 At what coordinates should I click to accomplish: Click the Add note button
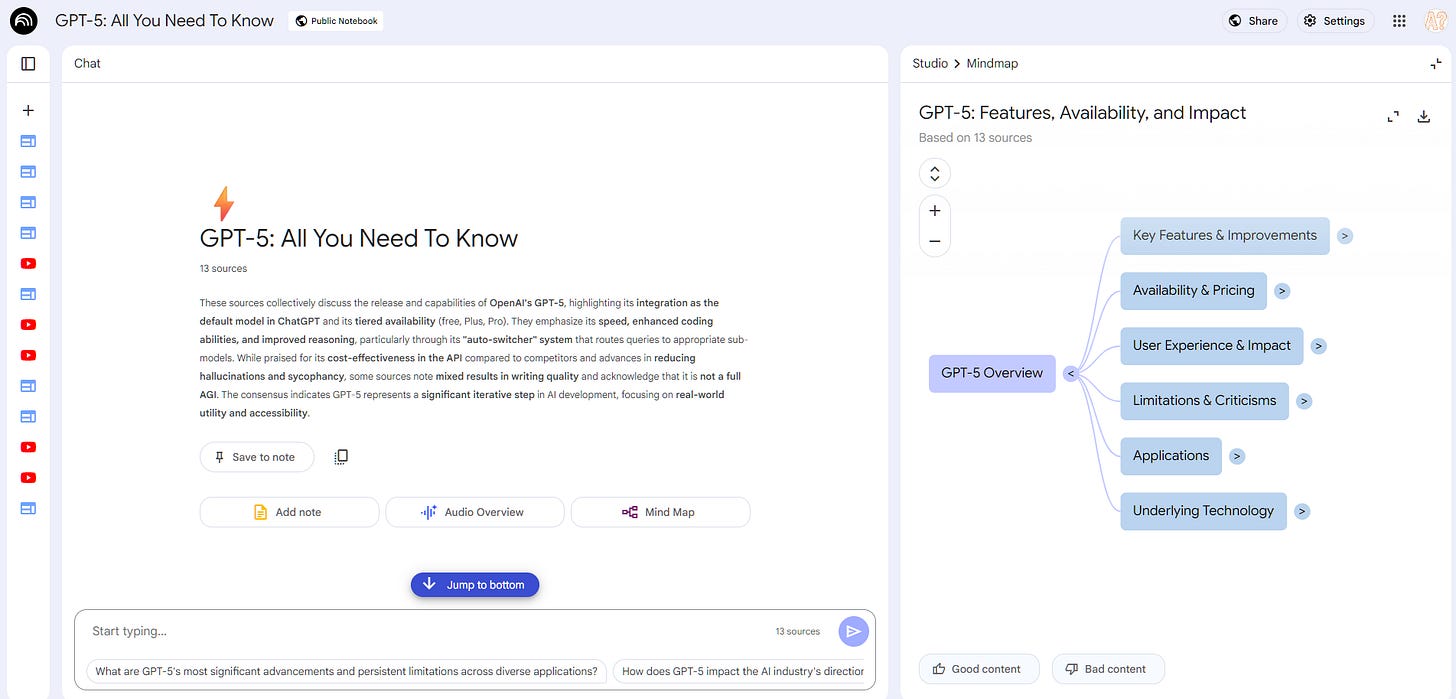point(289,512)
